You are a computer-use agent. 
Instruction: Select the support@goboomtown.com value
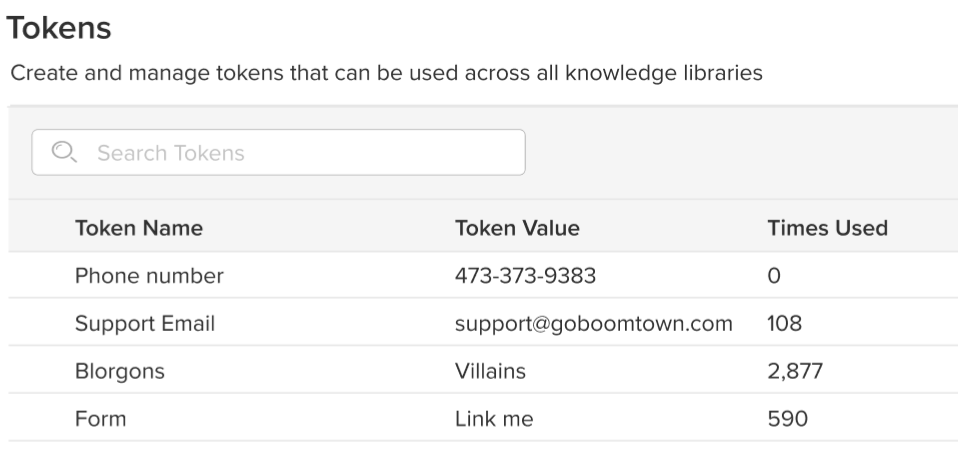tap(593, 324)
